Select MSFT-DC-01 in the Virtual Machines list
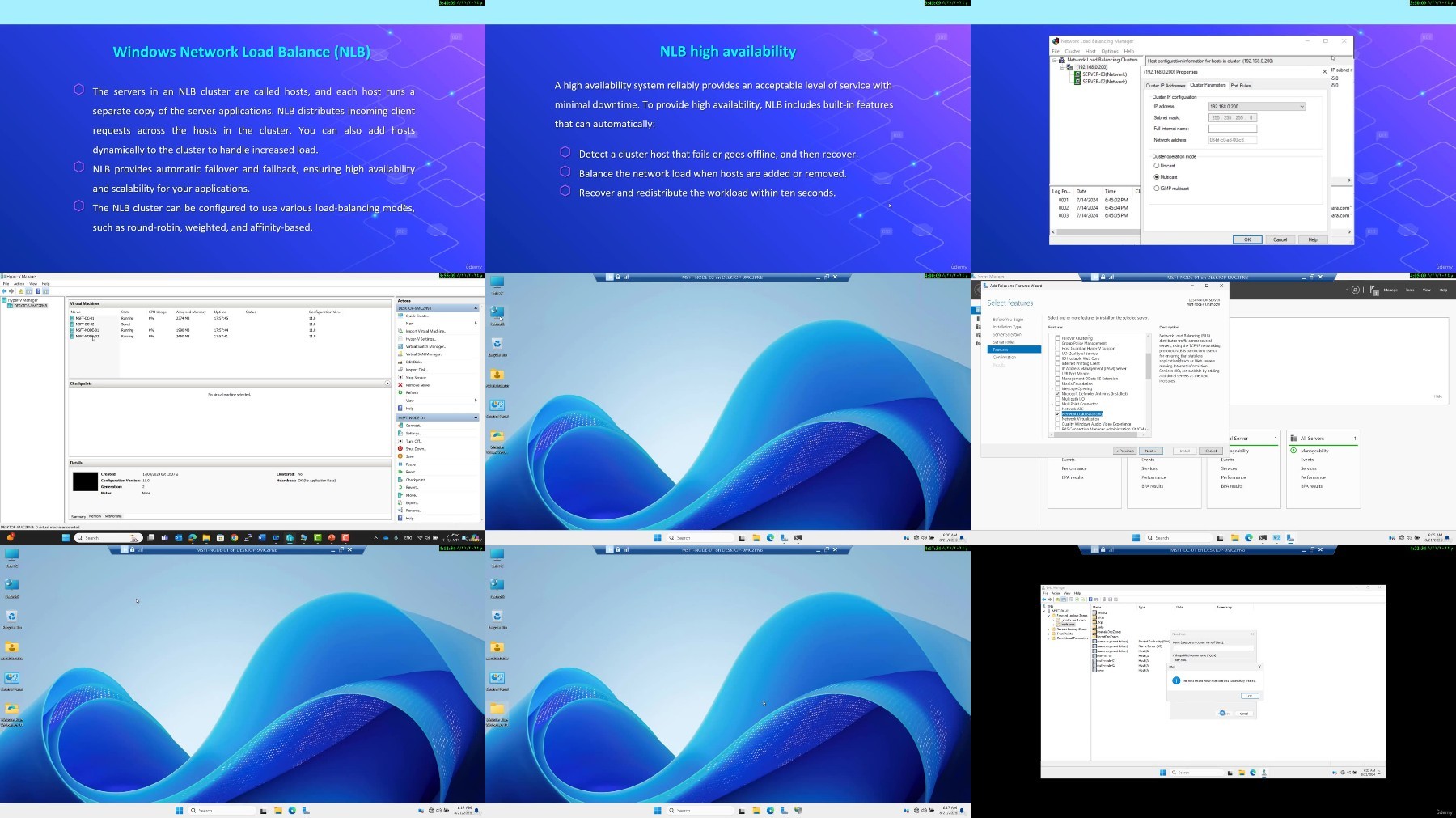The image size is (1456, 818). [x=85, y=318]
